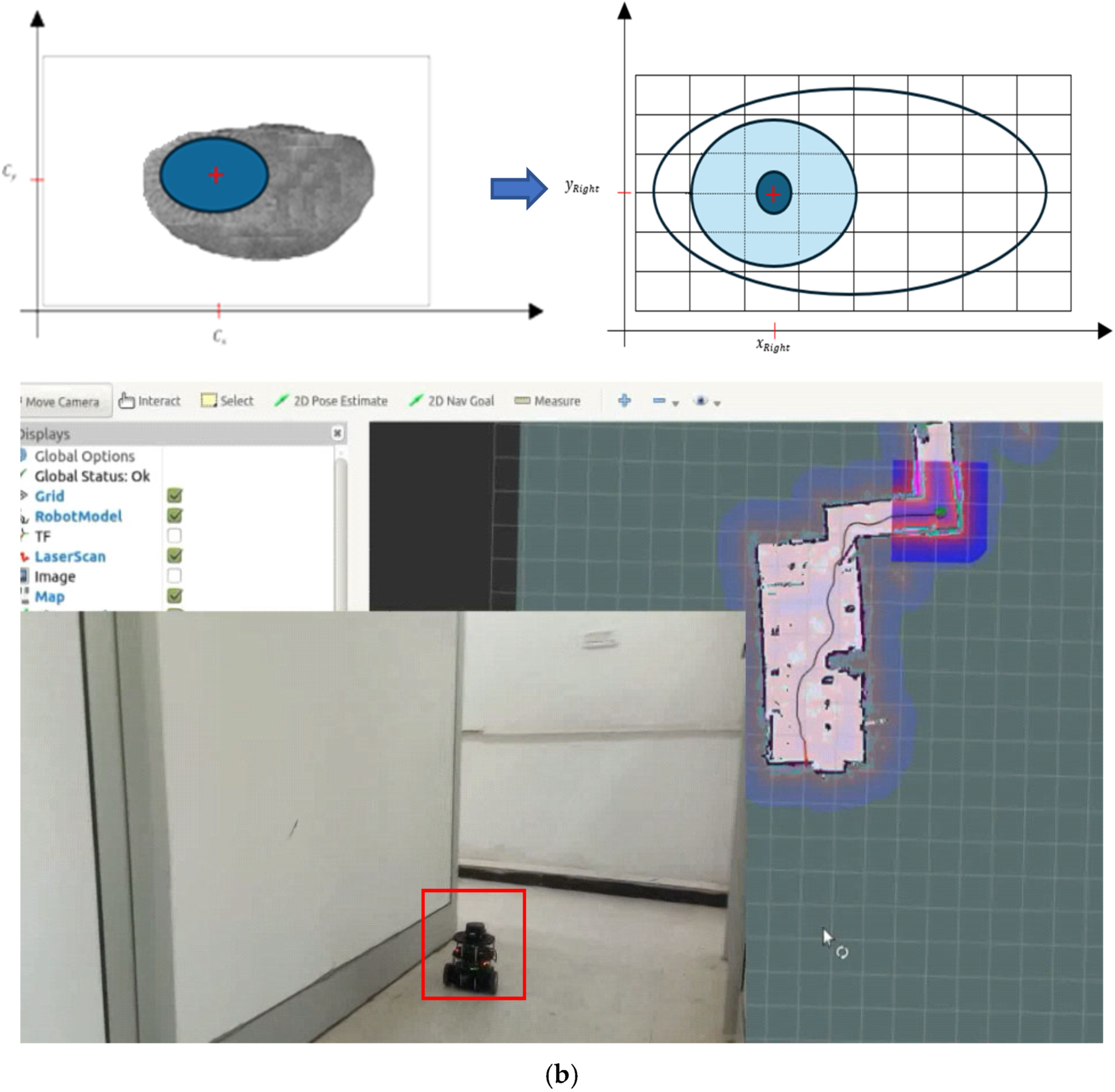Activate the Measure ruler tool

click(547, 401)
